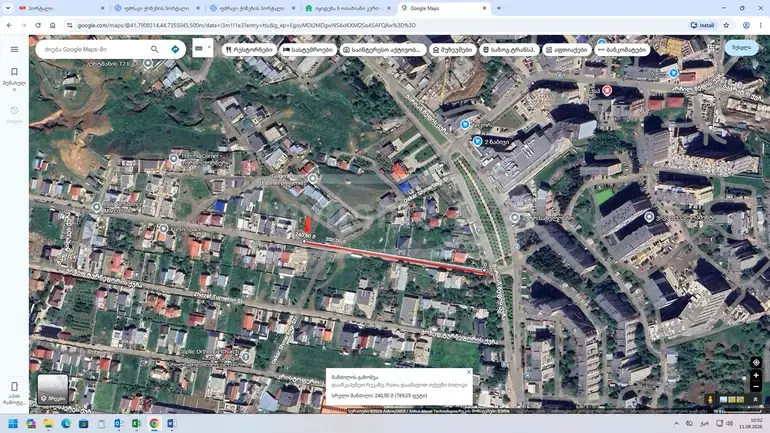Image resolution: width=770 pixels, height=433 pixels.
Task: Click the shopping cart pin near 2 ნაბიჯი
Action: 477,141
